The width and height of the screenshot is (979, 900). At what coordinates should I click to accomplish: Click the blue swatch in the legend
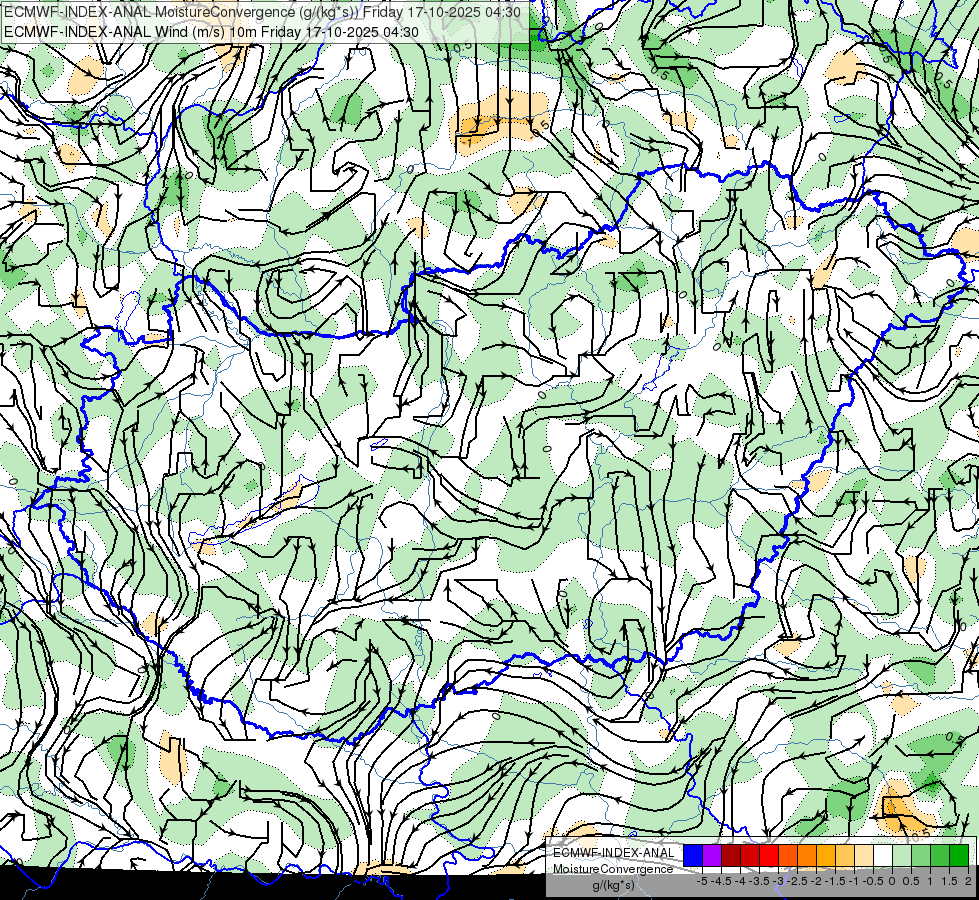point(693,856)
